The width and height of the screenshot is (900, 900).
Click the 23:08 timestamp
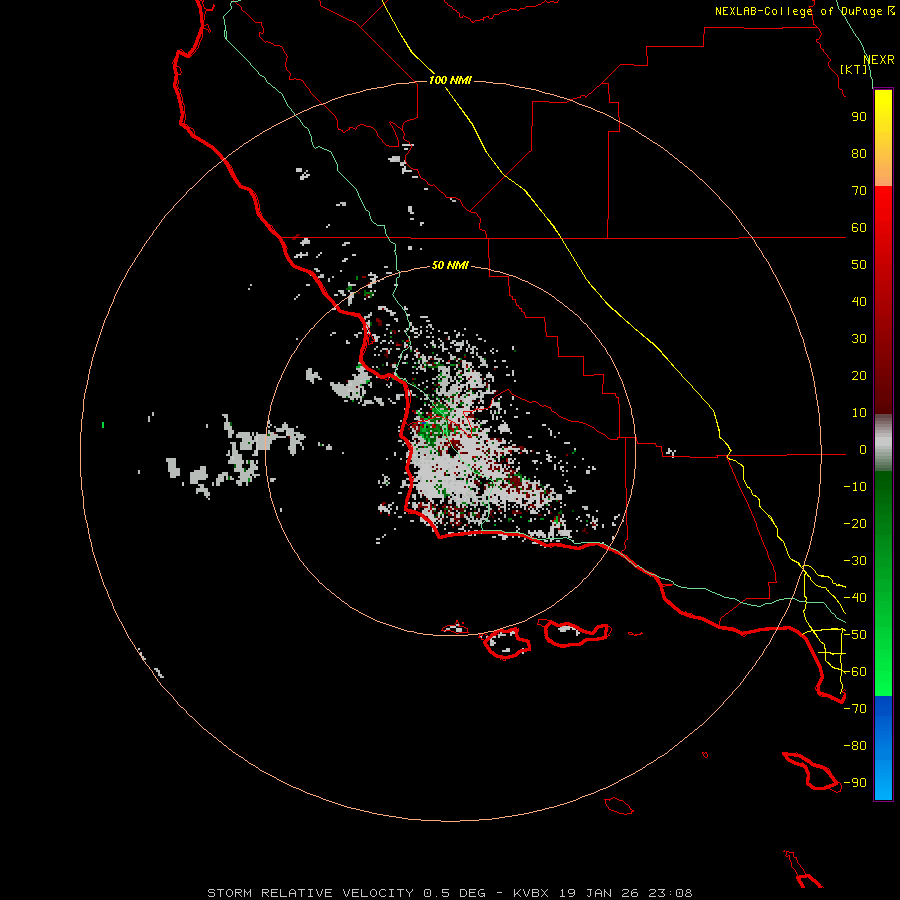pos(671,893)
